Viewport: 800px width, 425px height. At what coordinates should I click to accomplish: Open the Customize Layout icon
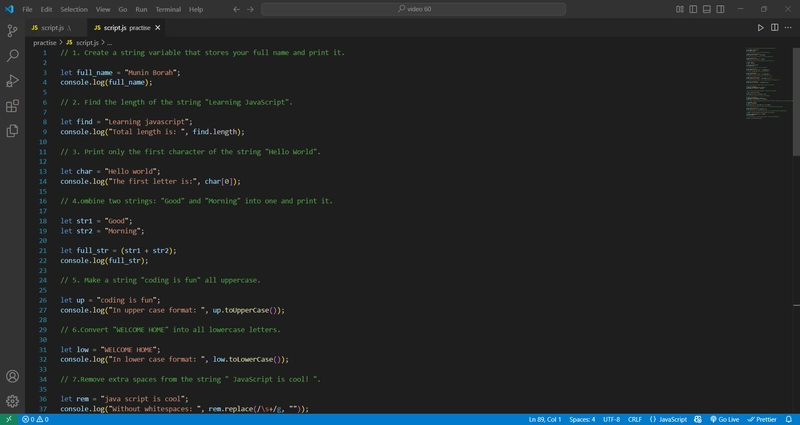pyautogui.click(x=680, y=9)
